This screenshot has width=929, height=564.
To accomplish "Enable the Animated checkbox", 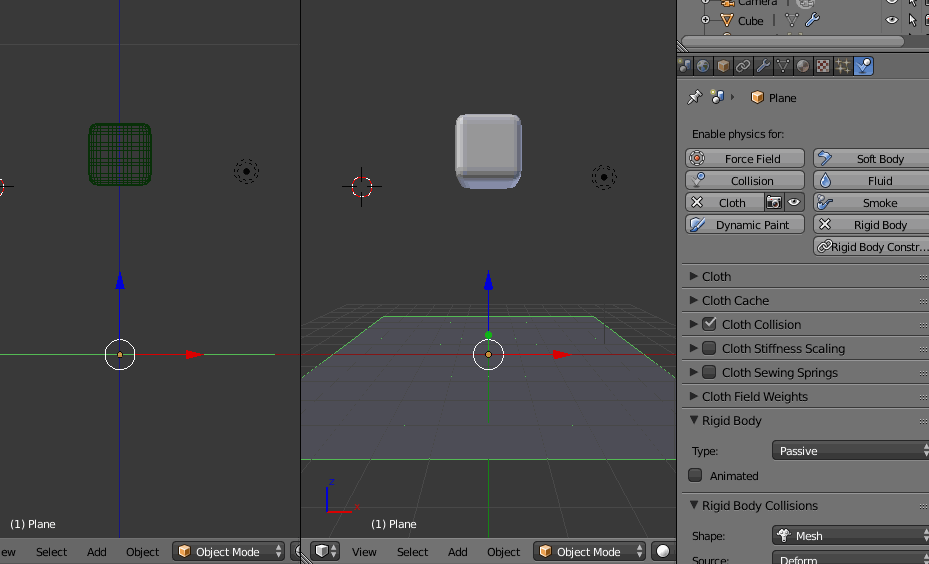I will [x=696, y=475].
